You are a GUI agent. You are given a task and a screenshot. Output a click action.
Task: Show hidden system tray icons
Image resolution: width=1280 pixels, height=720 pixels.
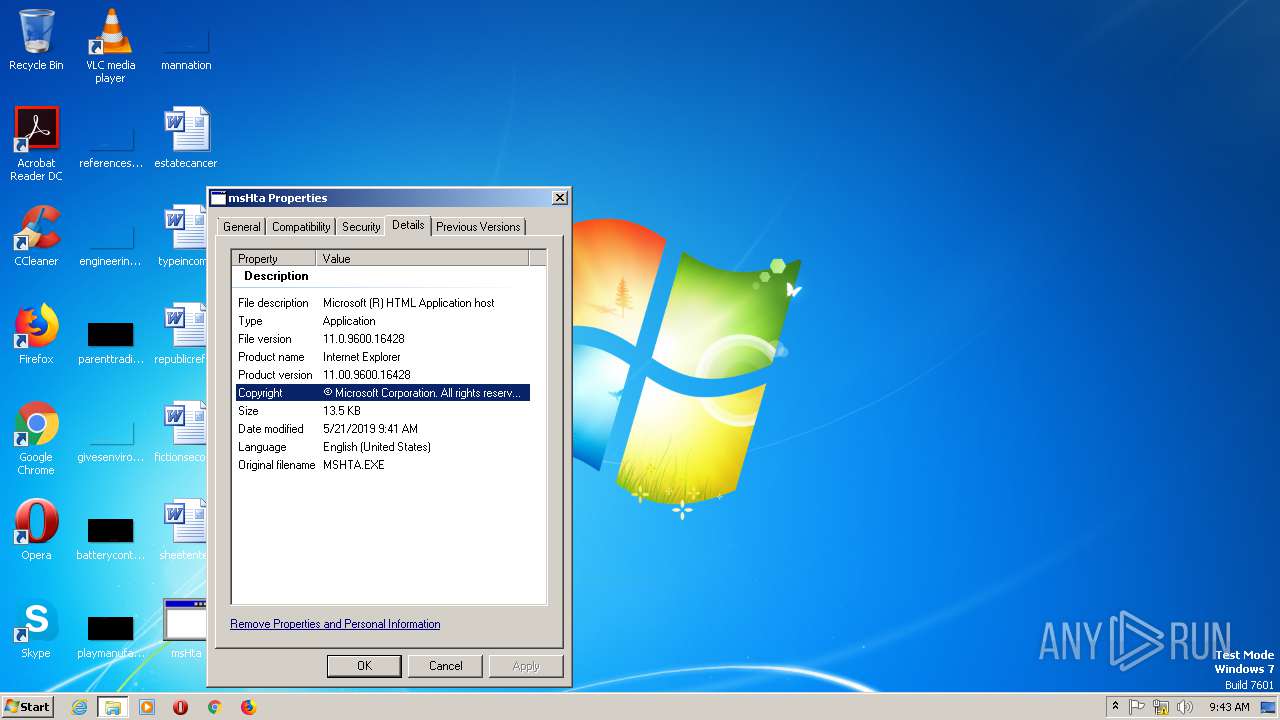1115,707
